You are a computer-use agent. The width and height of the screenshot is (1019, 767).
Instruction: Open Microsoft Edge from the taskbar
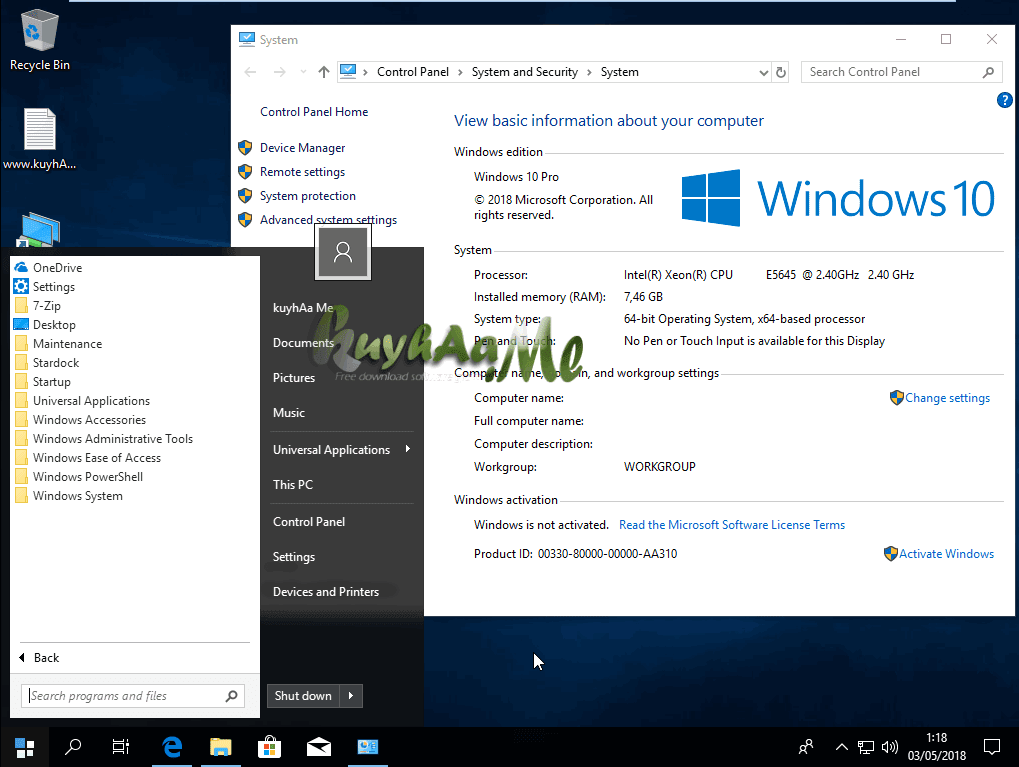(171, 746)
